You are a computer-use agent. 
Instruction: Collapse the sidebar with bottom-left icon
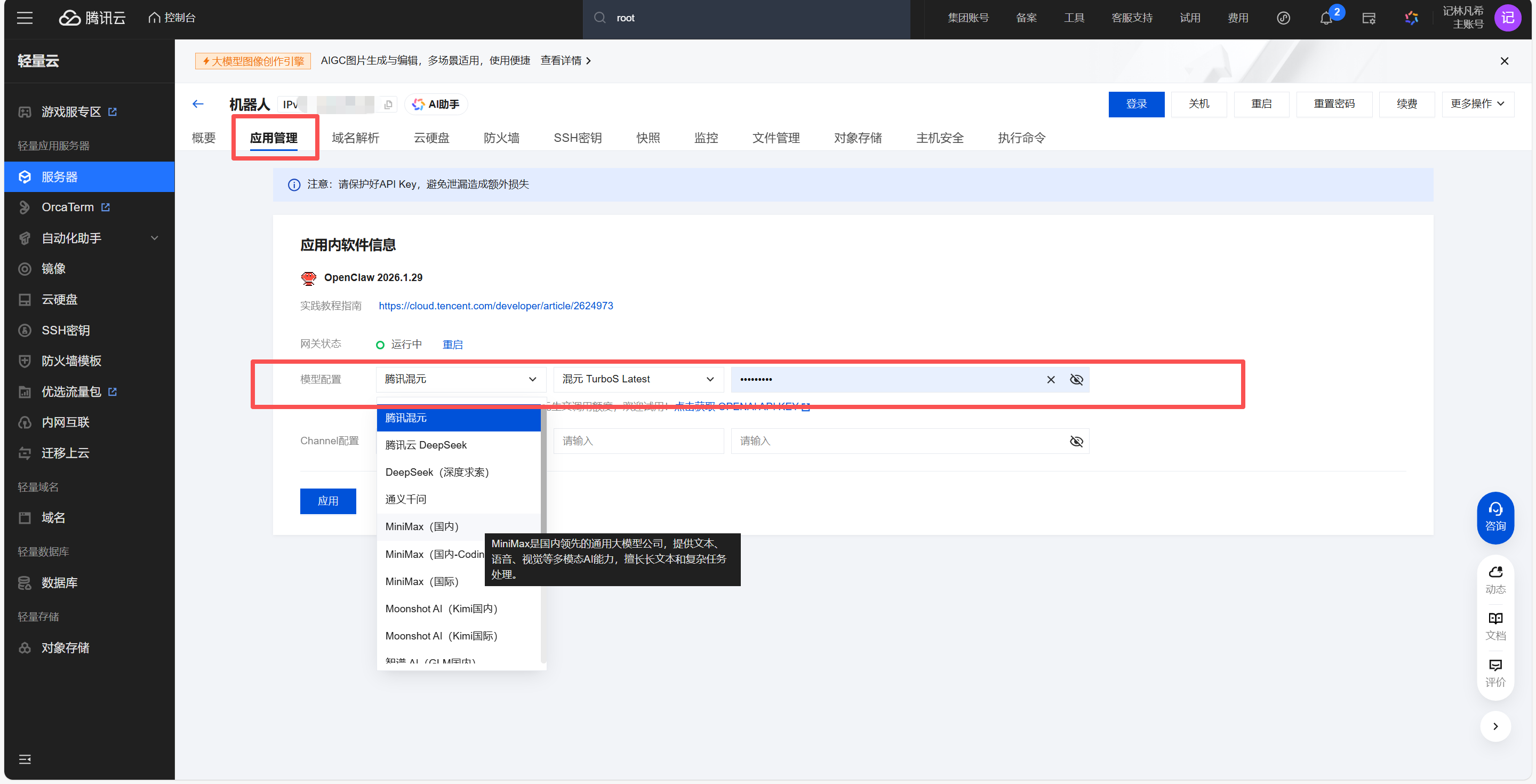25,759
